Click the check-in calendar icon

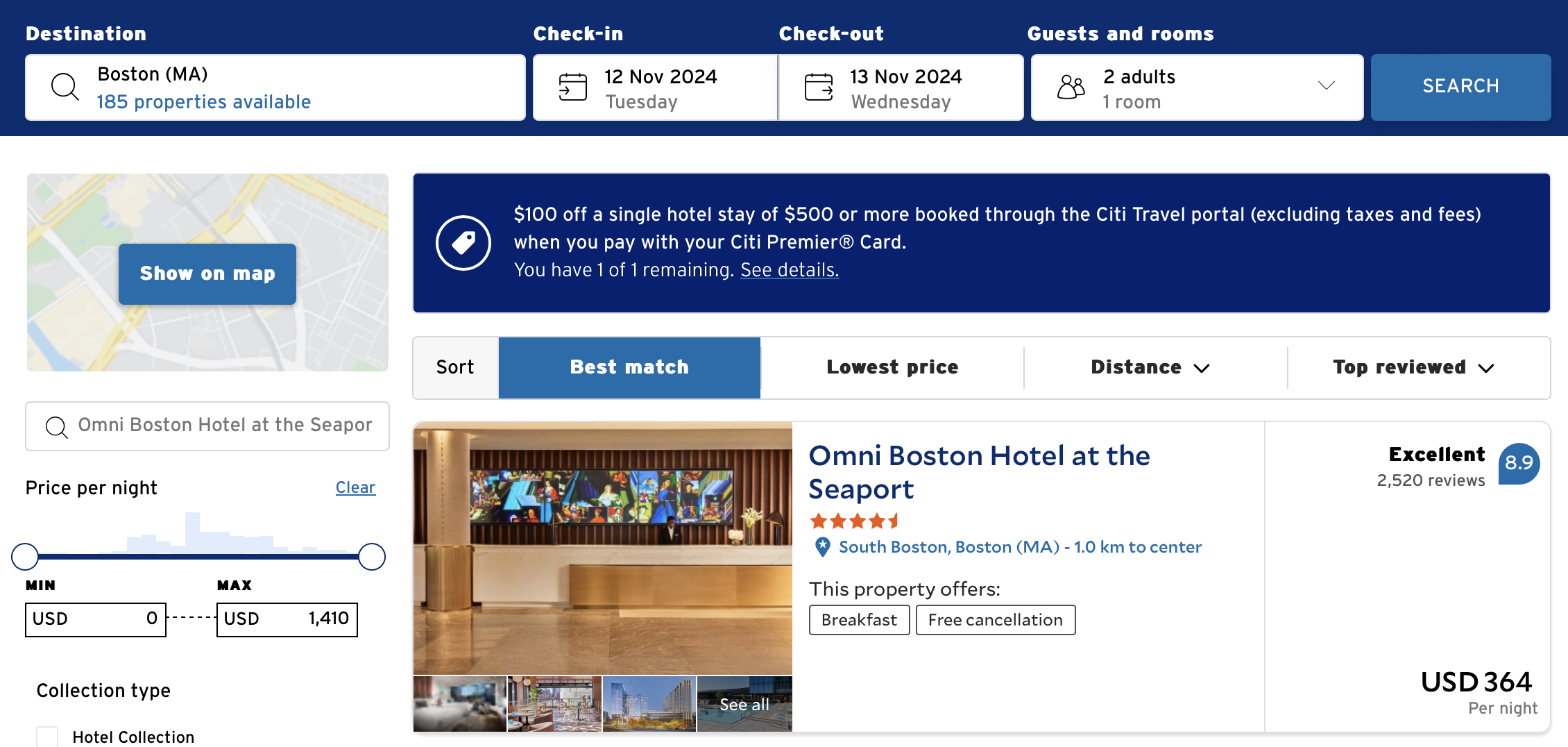[x=572, y=87]
